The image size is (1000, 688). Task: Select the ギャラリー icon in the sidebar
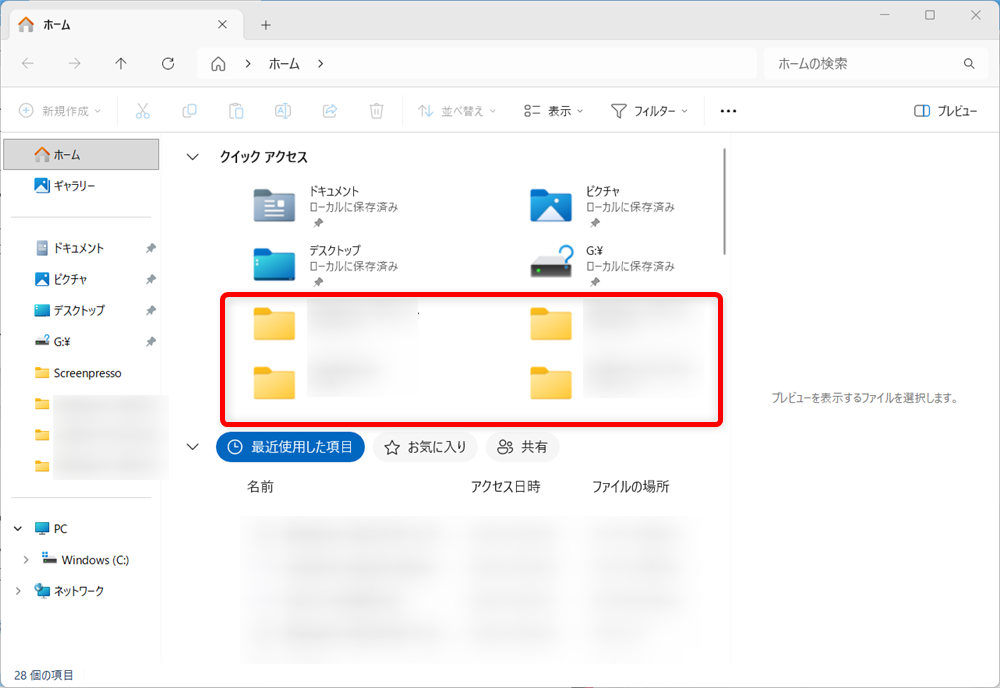(41, 185)
